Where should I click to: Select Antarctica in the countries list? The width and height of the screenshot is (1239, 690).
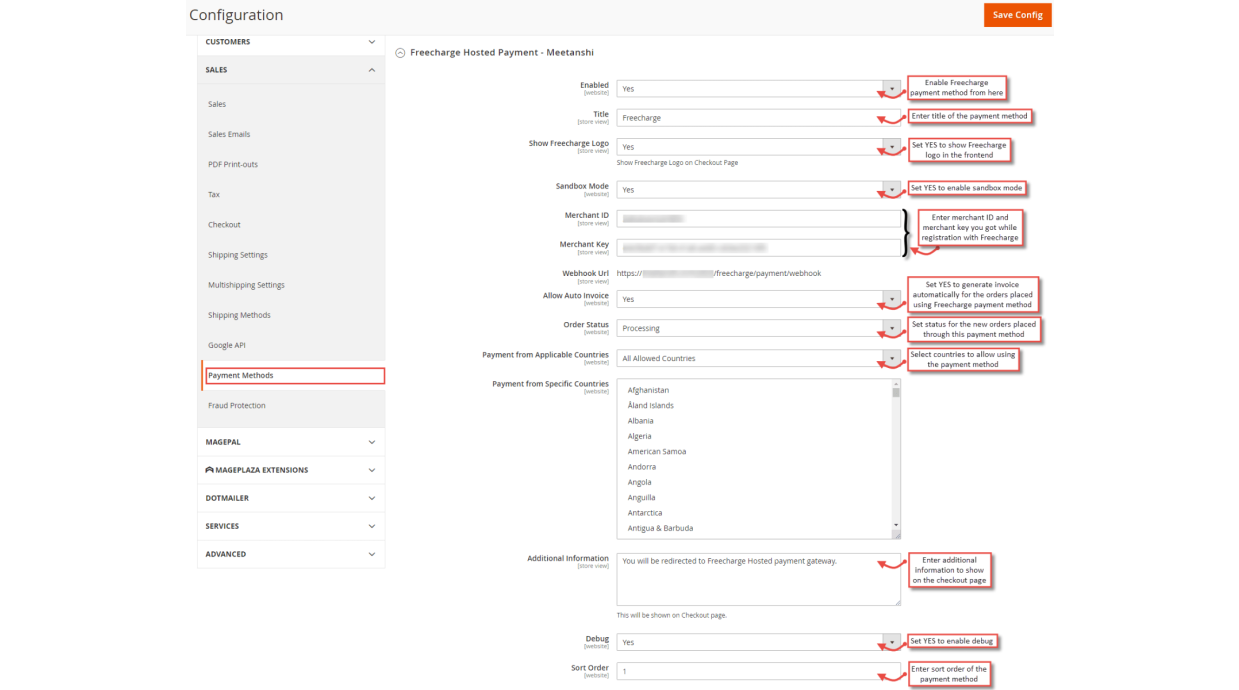(755, 513)
